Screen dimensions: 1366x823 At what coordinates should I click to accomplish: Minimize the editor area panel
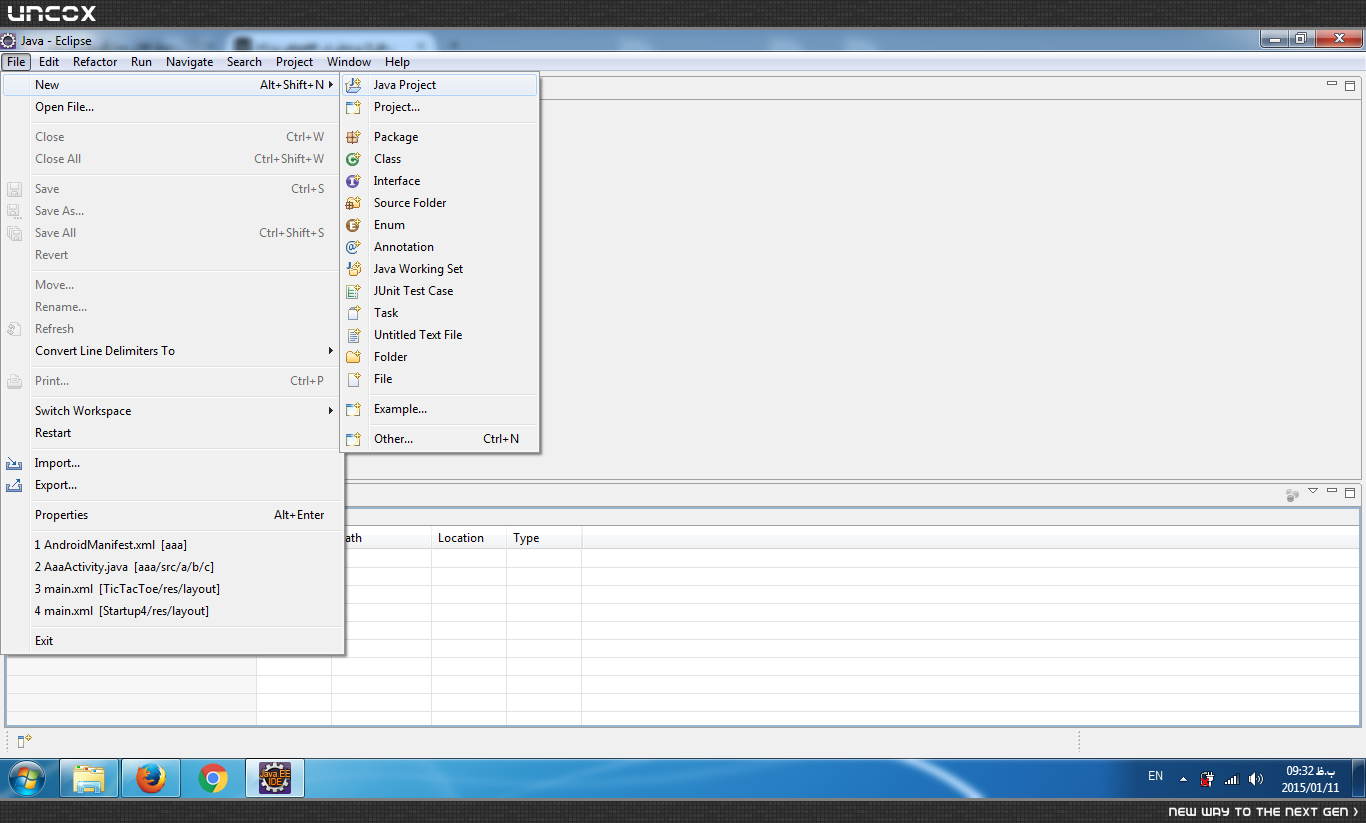1332,85
